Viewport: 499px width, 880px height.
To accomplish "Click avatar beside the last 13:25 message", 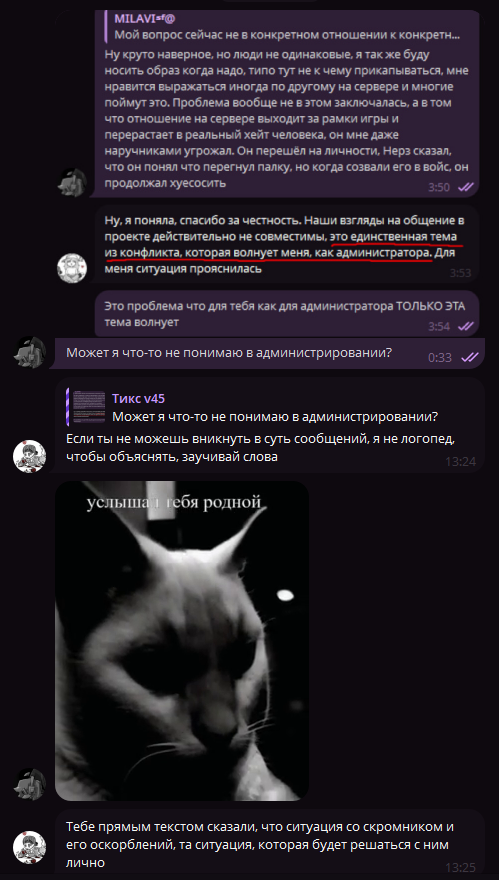I will pos(29,847).
